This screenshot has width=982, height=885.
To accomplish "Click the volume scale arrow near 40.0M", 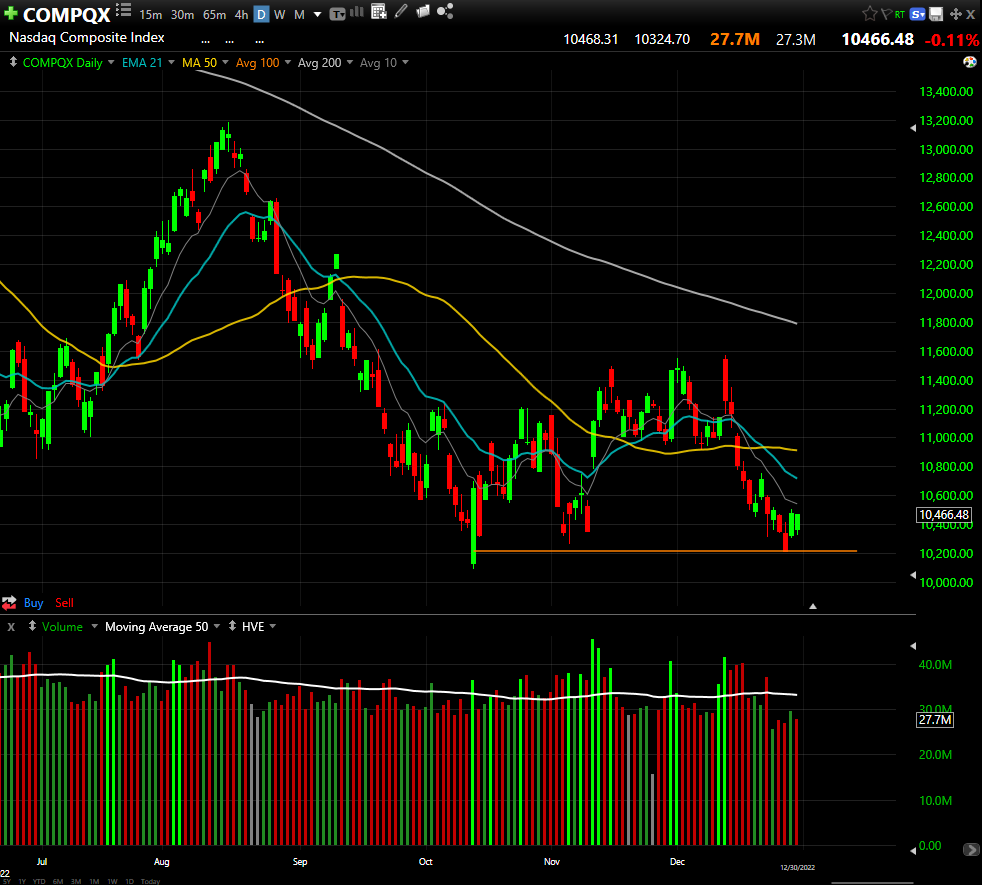I will [913, 646].
